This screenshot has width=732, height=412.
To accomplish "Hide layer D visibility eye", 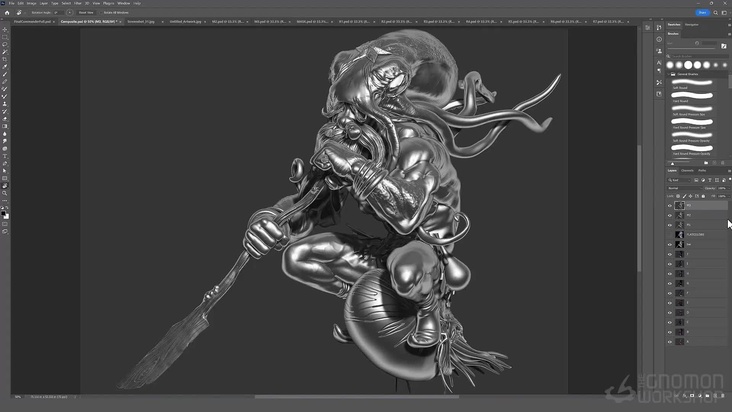I will tap(670, 313).
